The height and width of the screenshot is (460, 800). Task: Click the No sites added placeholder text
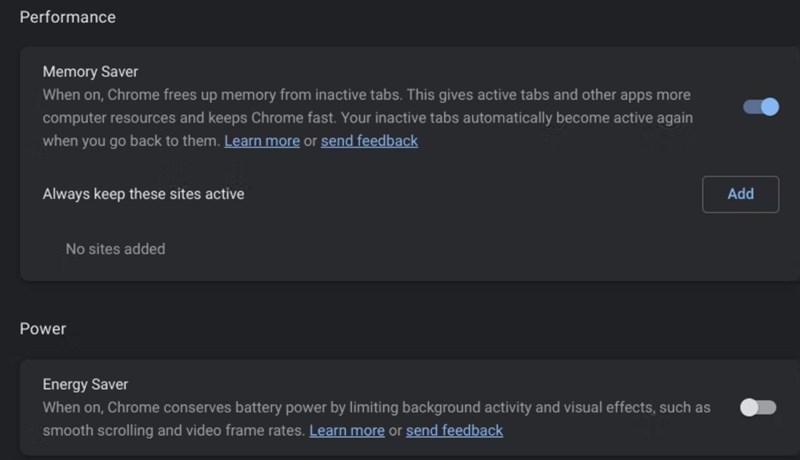115,249
